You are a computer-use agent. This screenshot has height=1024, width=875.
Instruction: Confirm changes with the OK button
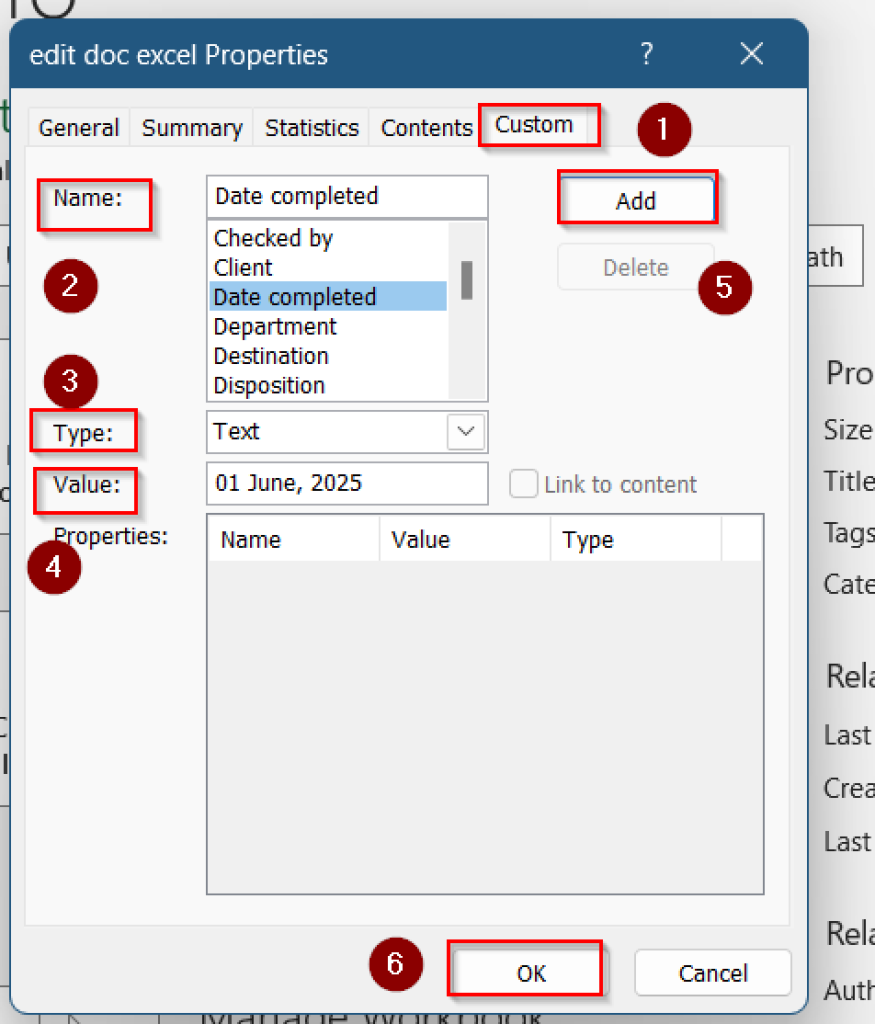525,972
